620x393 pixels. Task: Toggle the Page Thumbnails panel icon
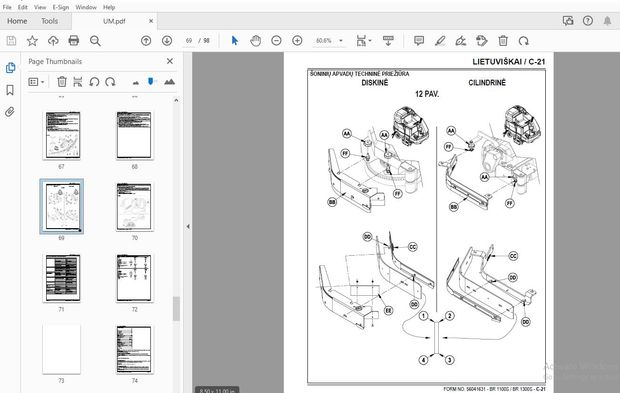pos(10,68)
